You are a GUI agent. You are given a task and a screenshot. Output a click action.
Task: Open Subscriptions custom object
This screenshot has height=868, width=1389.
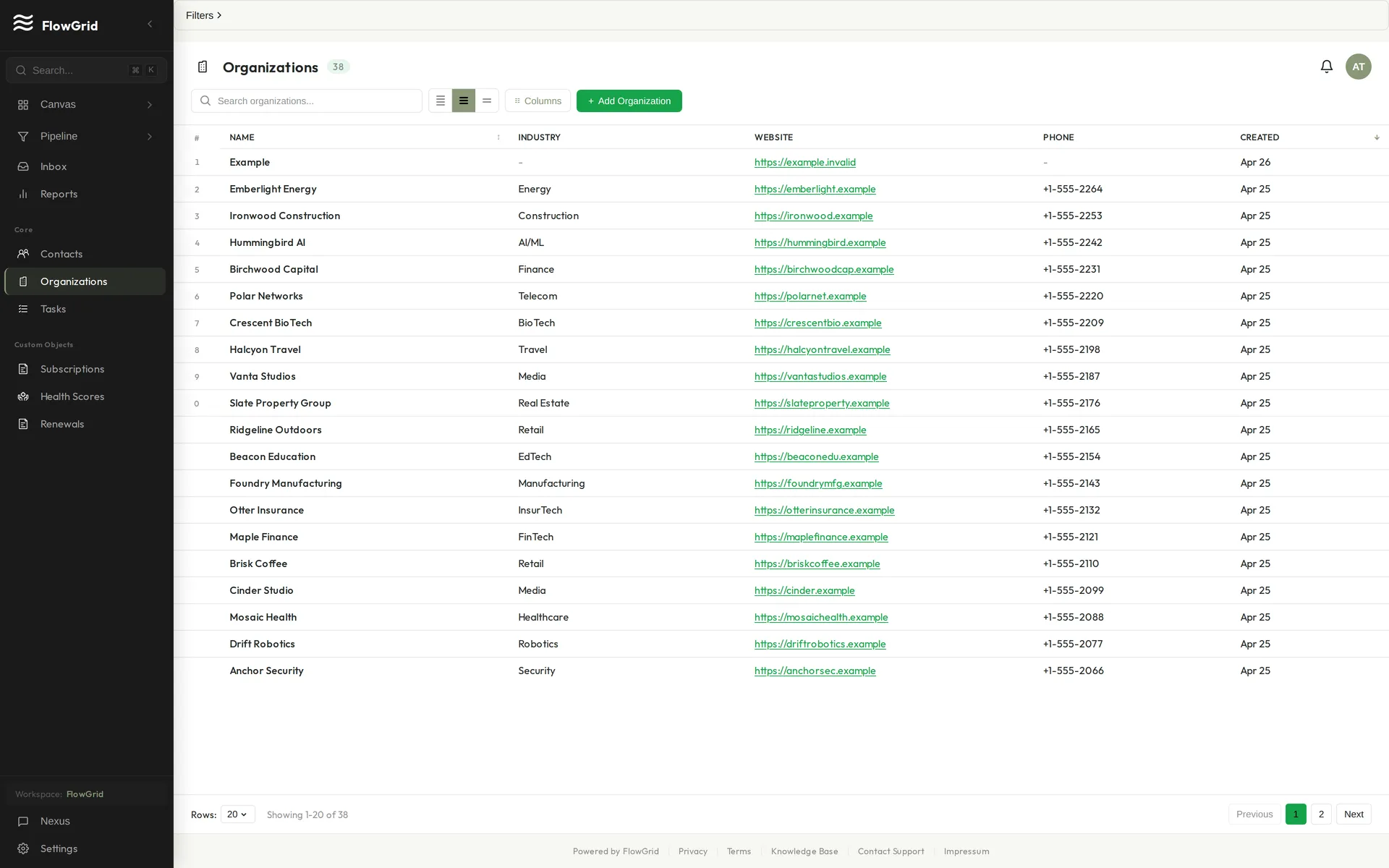(x=85, y=369)
